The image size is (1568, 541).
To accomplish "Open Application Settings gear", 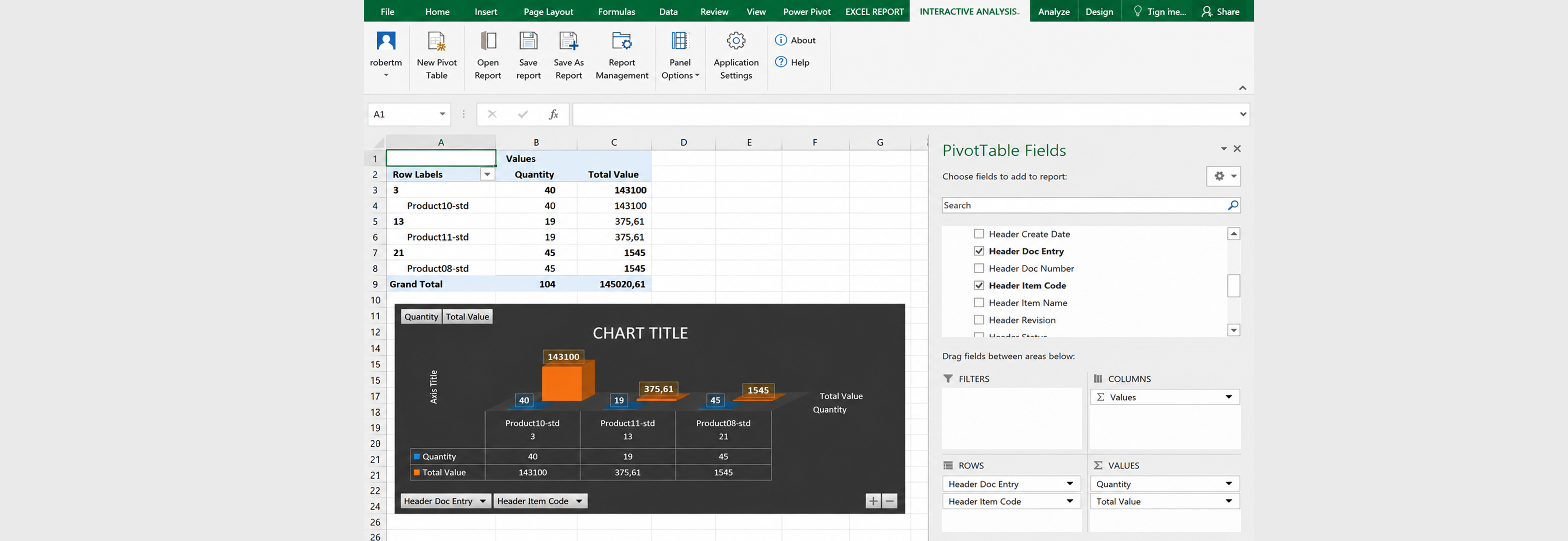I will coord(736,41).
